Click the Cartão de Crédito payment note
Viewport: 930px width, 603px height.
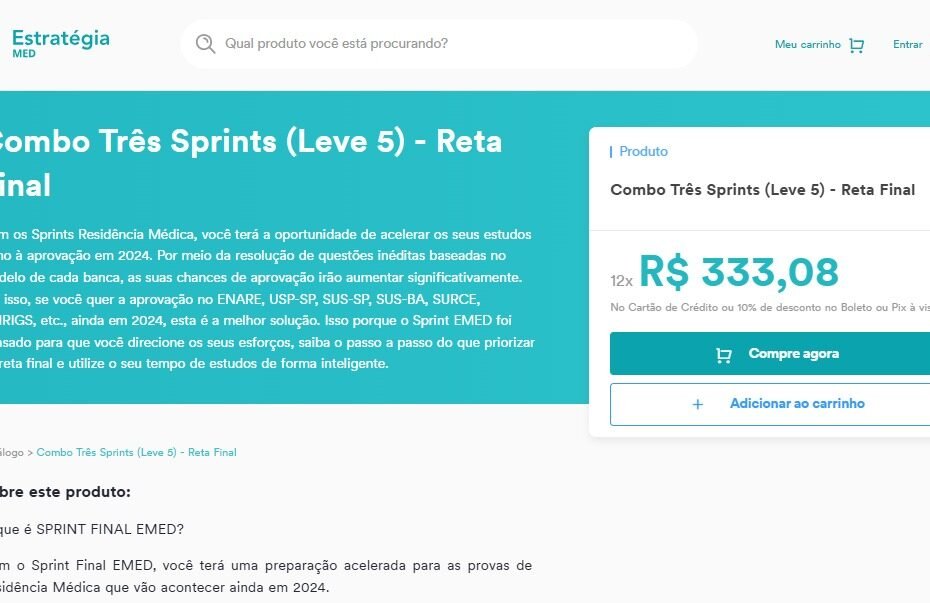[x=770, y=307]
